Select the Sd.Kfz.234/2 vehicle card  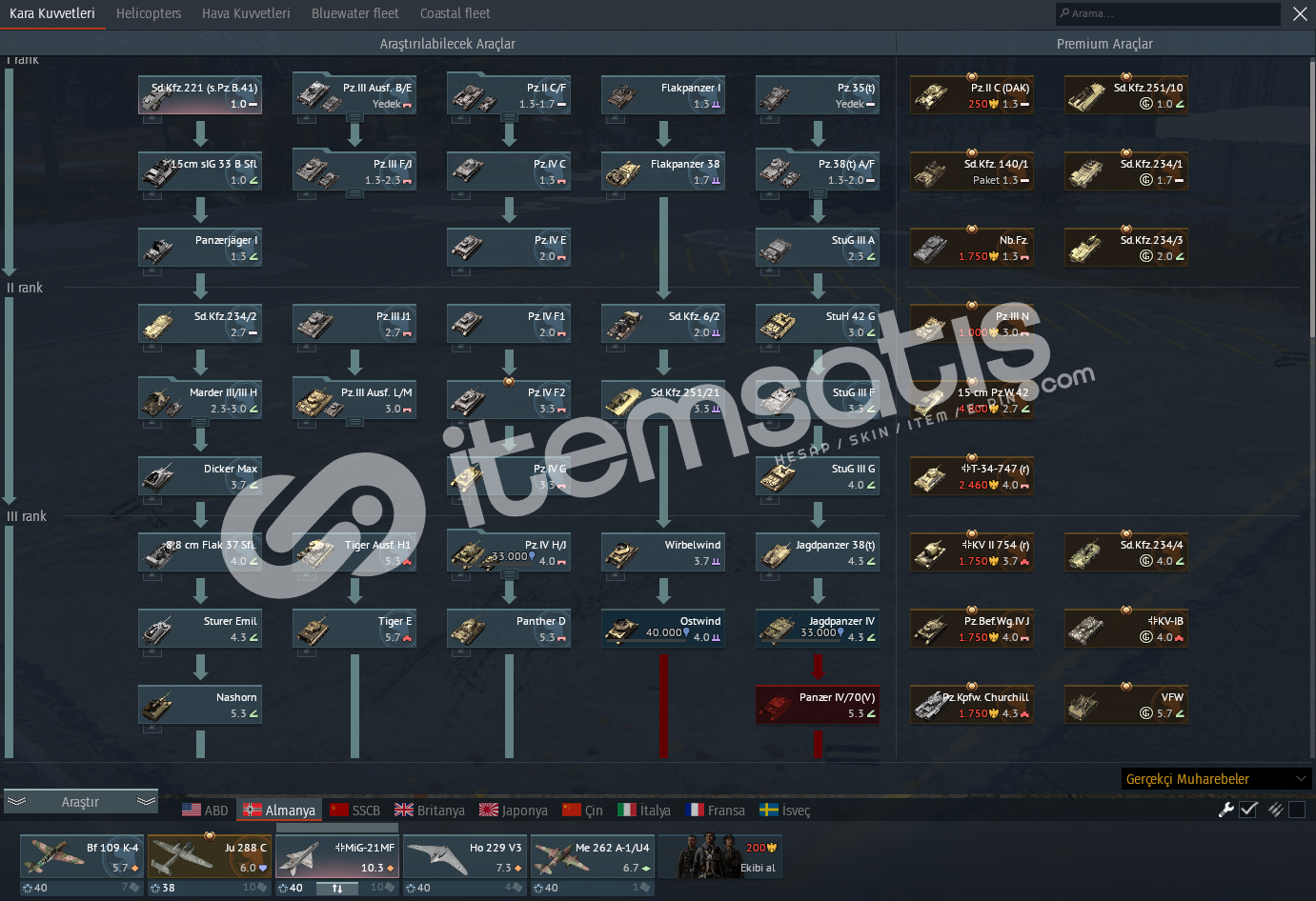[200, 324]
